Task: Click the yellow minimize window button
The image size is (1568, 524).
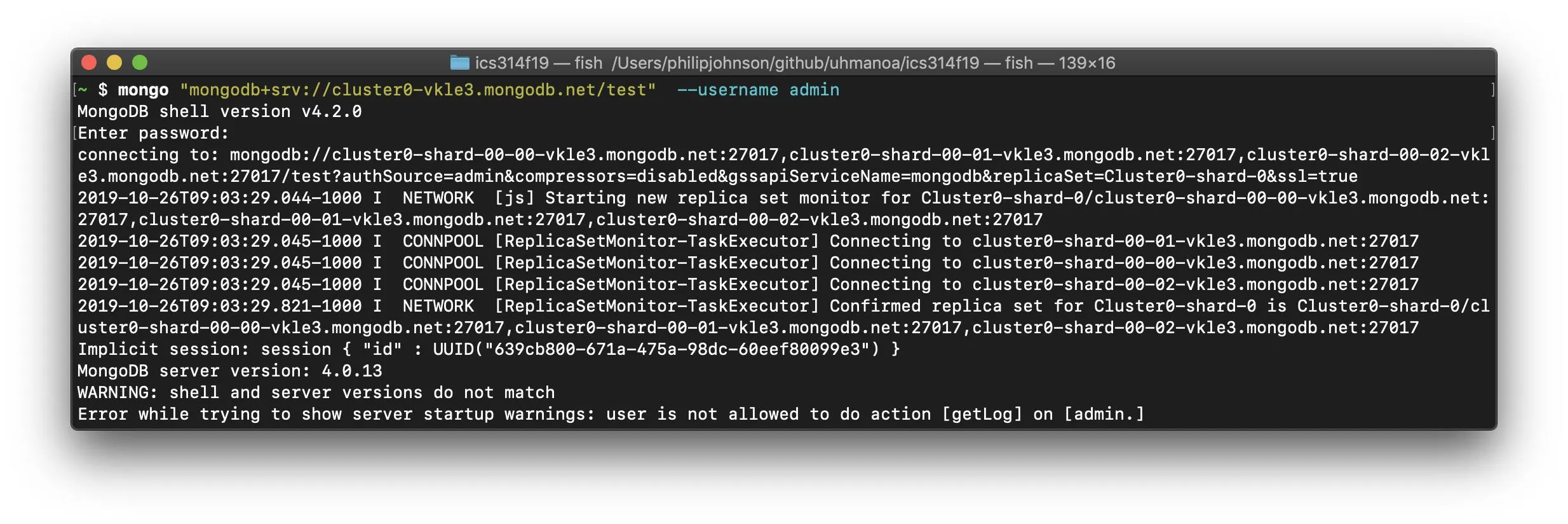Action: pyautogui.click(x=114, y=62)
